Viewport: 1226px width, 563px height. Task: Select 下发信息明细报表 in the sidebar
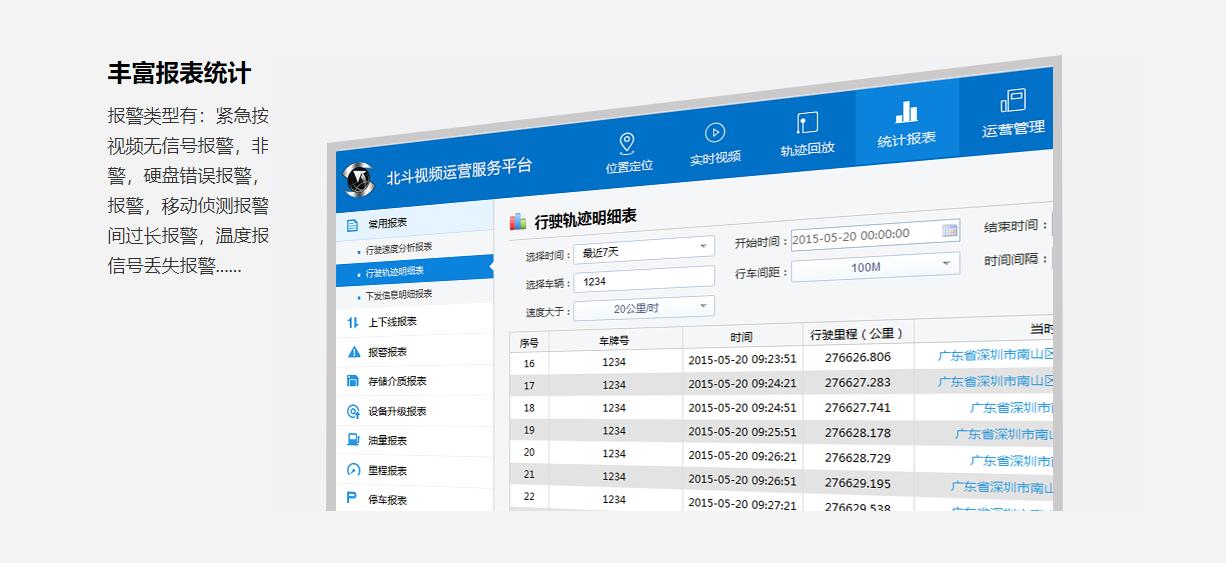(x=399, y=295)
